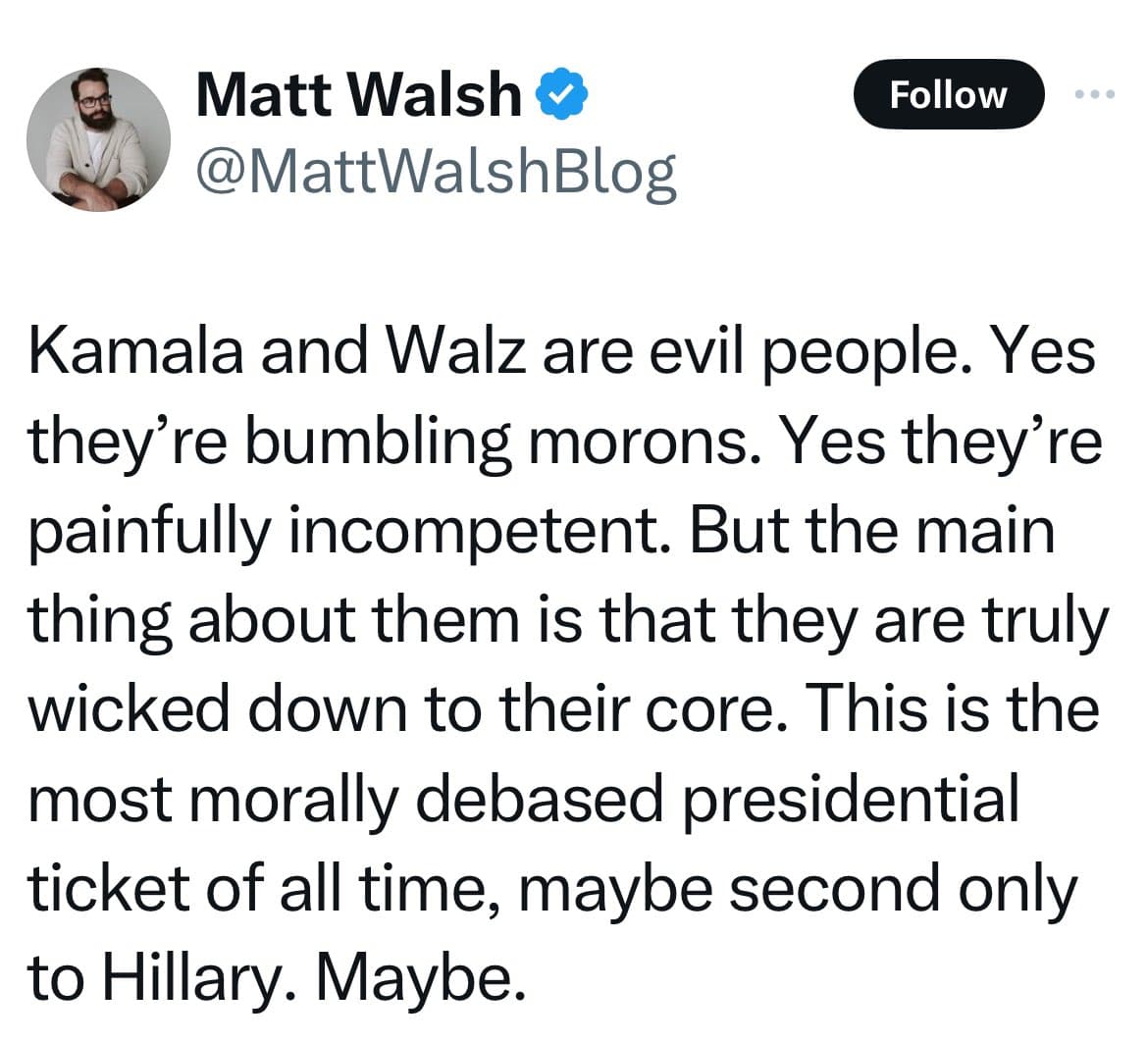Click "wicked down to their core" text
Screen dimensions: 1148x1042
(409, 709)
